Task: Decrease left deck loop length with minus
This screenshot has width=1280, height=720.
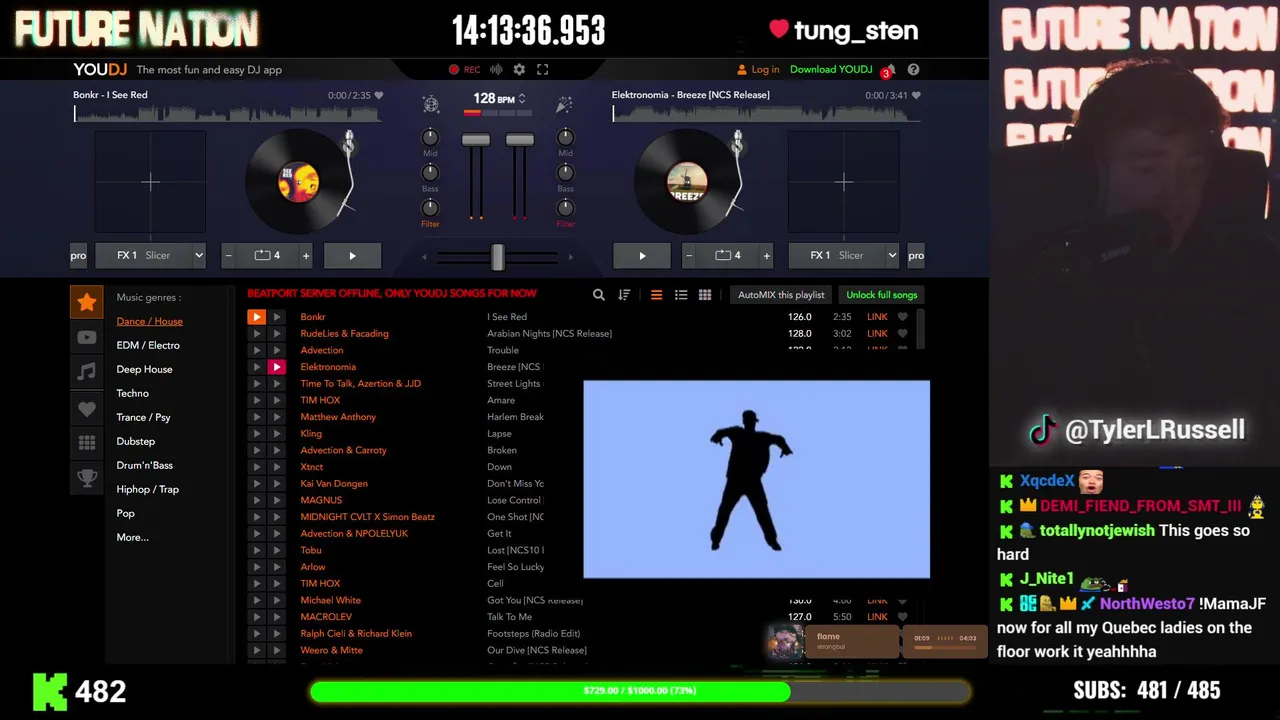Action: pyautogui.click(x=229, y=256)
